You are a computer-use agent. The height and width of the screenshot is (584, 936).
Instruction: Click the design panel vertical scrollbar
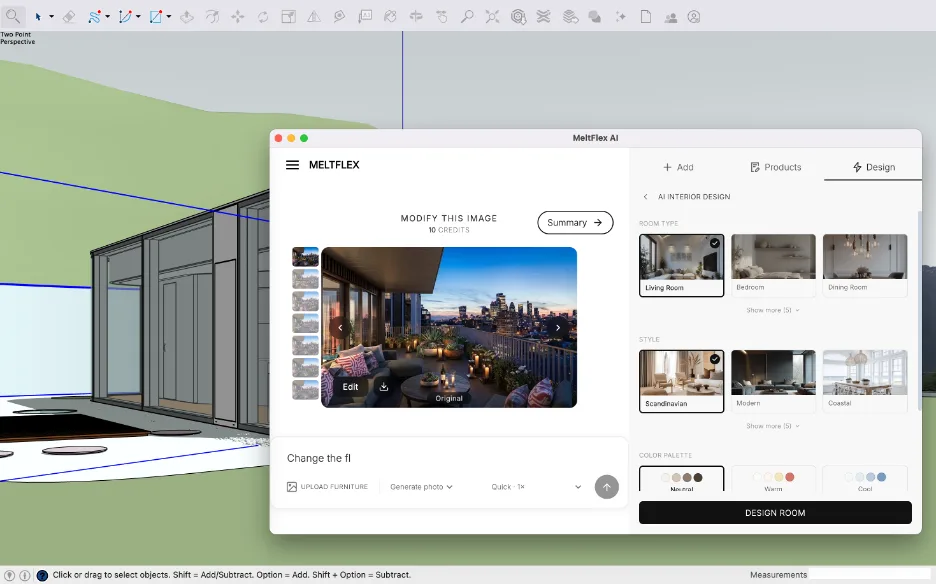coord(920,311)
